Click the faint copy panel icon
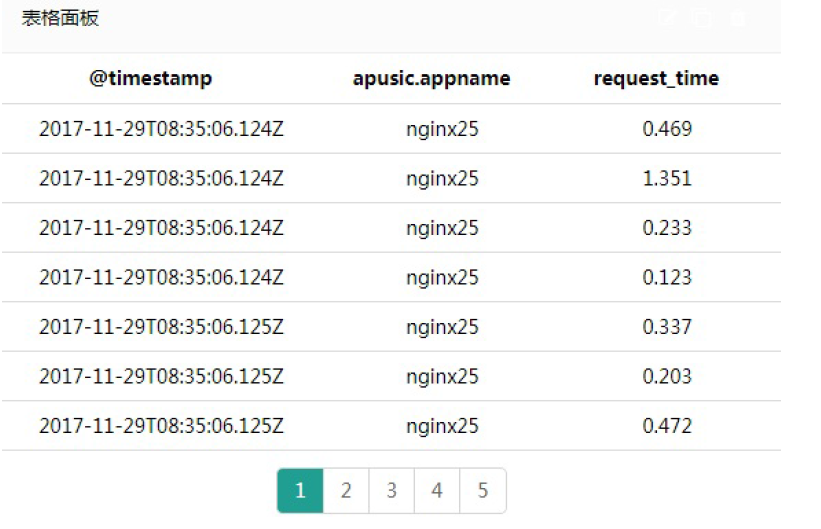 [x=702, y=18]
